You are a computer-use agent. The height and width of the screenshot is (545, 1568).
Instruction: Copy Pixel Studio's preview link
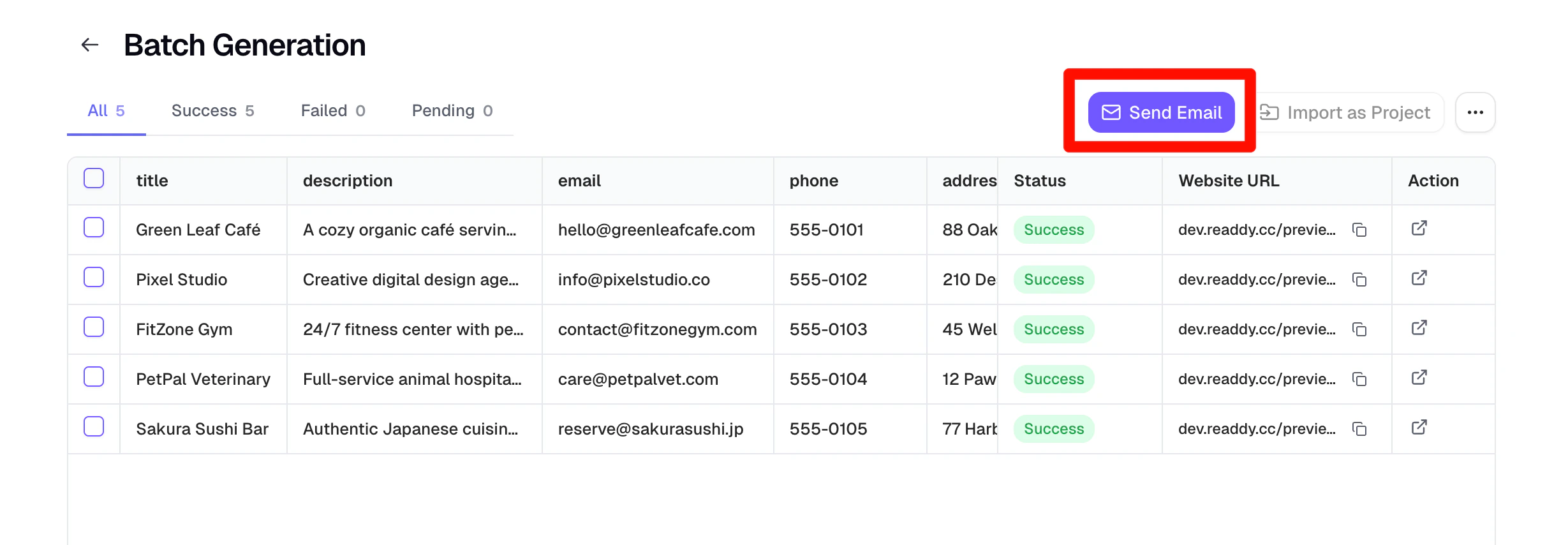[x=1359, y=280]
